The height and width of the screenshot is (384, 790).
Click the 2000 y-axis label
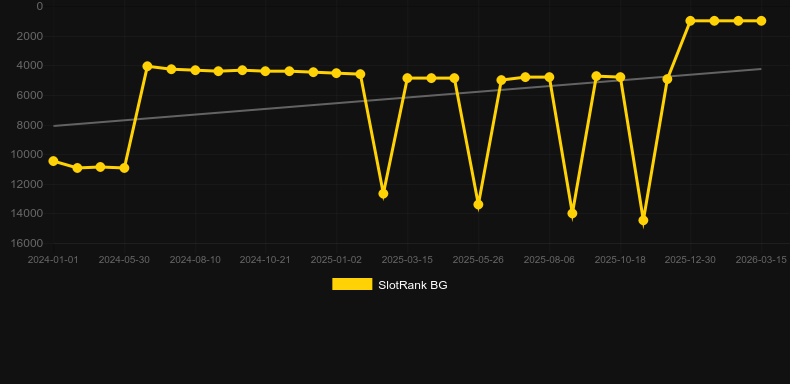(x=31, y=36)
